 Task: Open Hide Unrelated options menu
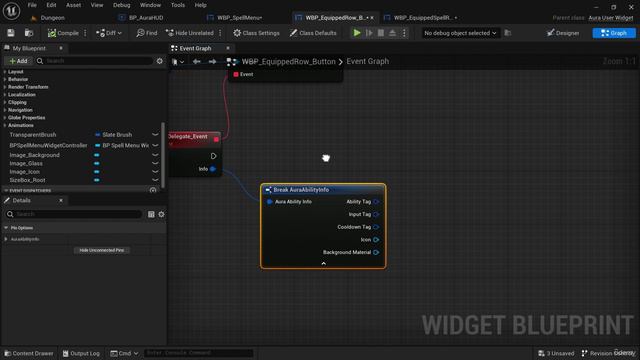pyautogui.click(x=220, y=33)
